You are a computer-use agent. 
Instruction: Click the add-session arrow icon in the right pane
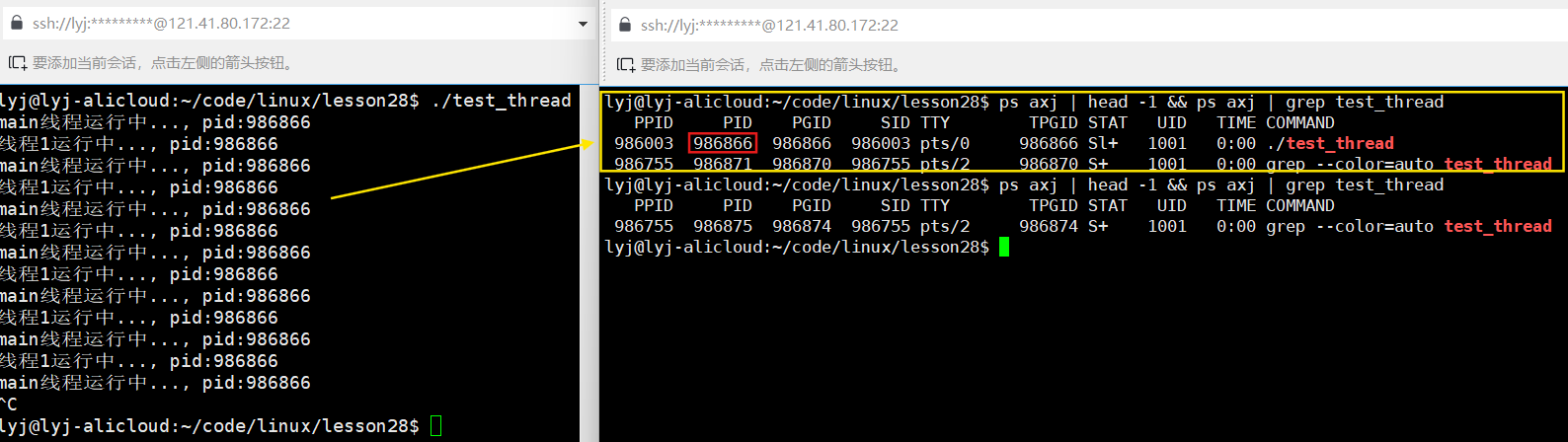[626, 65]
